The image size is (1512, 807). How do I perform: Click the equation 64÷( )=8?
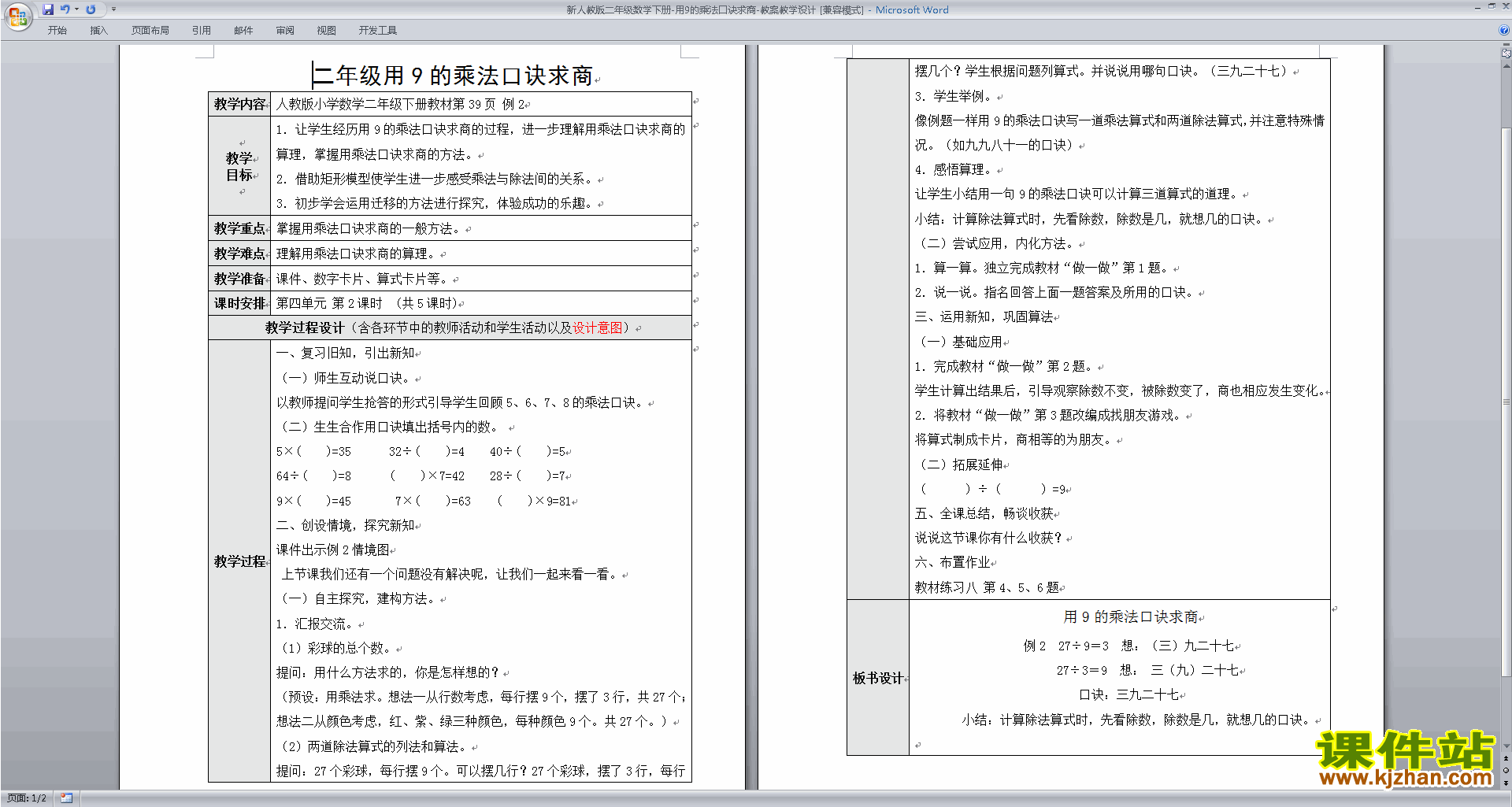(x=313, y=476)
